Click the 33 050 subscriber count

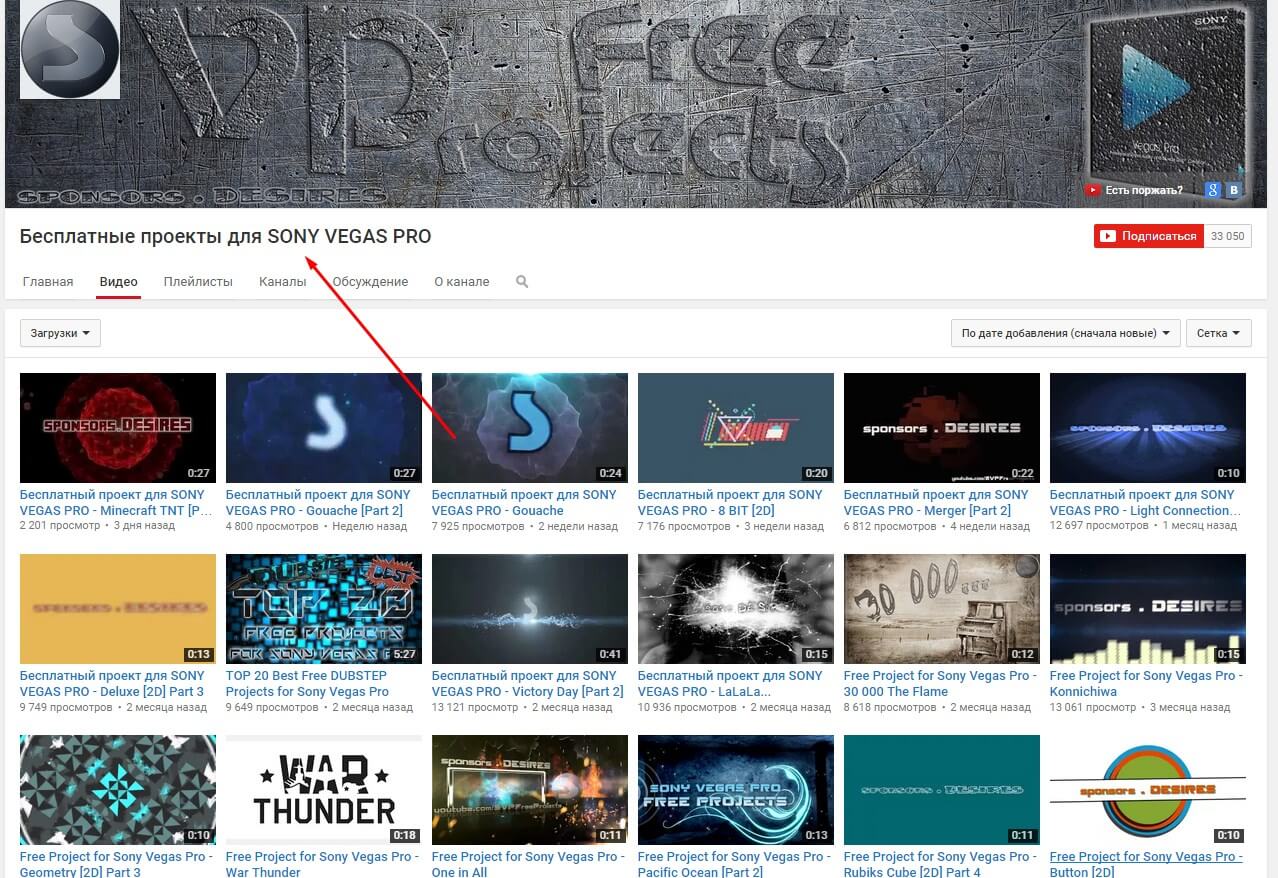(1228, 236)
